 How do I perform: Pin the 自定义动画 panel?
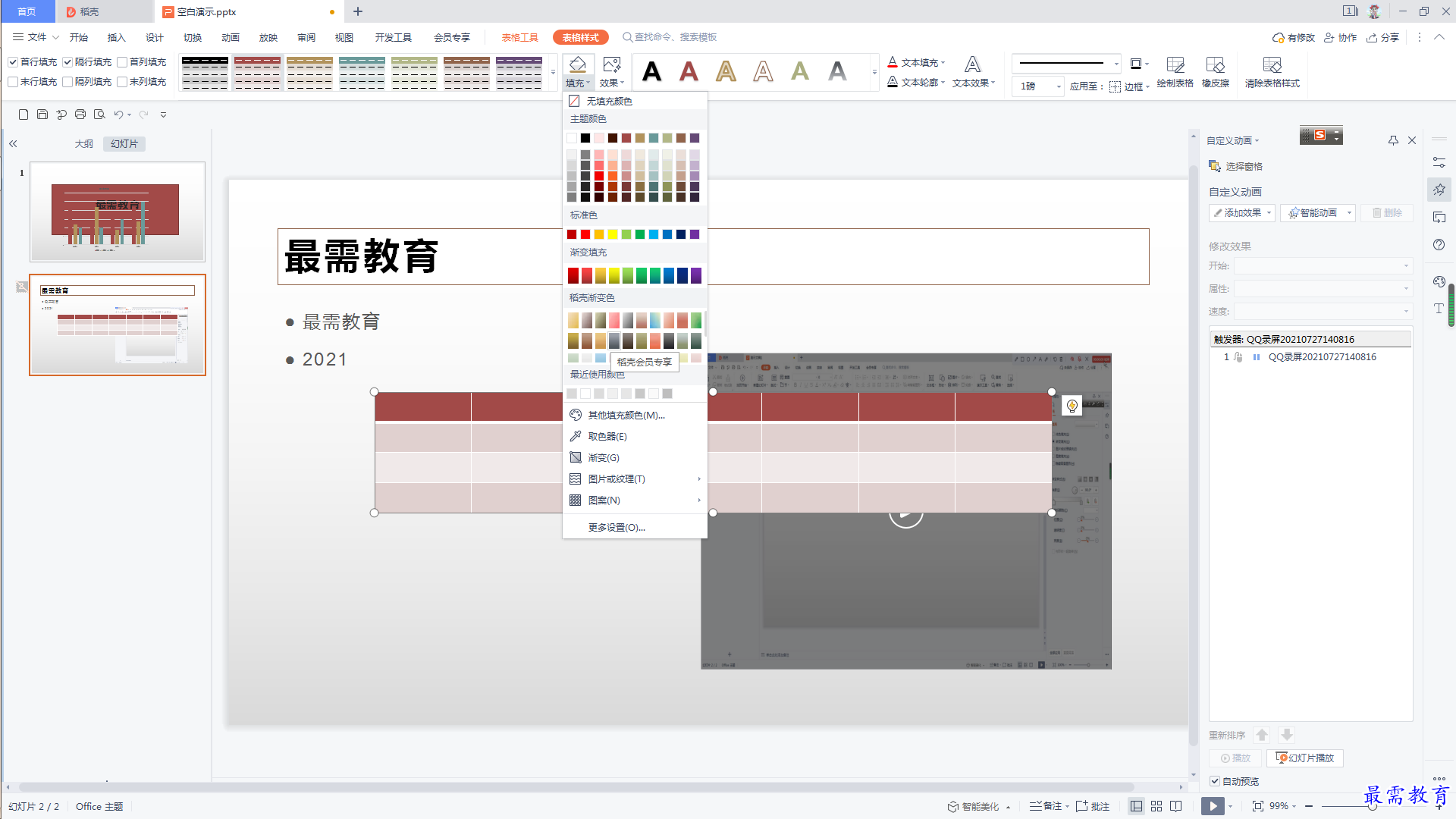pyautogui.click(x=1393, y=141)
